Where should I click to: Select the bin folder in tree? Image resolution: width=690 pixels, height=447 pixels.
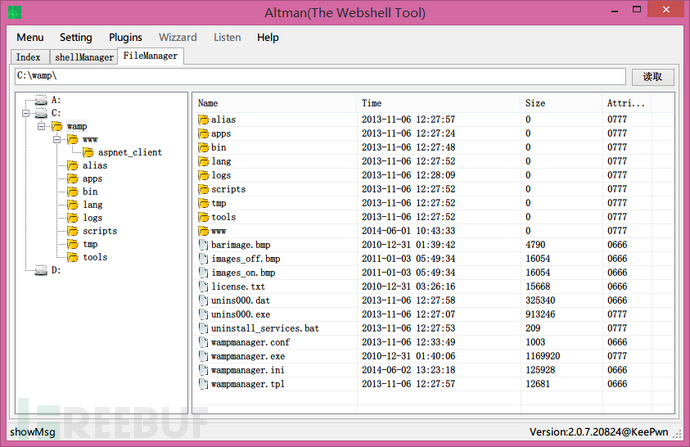click(90, 192)
